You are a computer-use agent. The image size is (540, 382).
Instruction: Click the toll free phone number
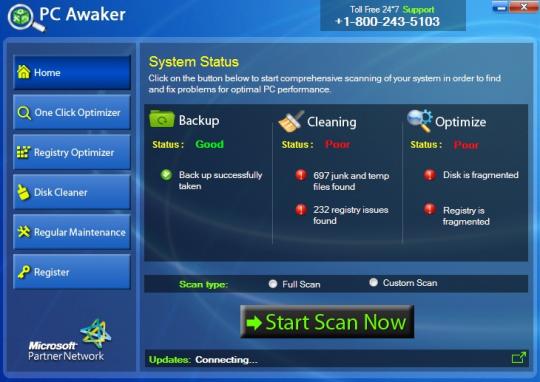[387, 22]
